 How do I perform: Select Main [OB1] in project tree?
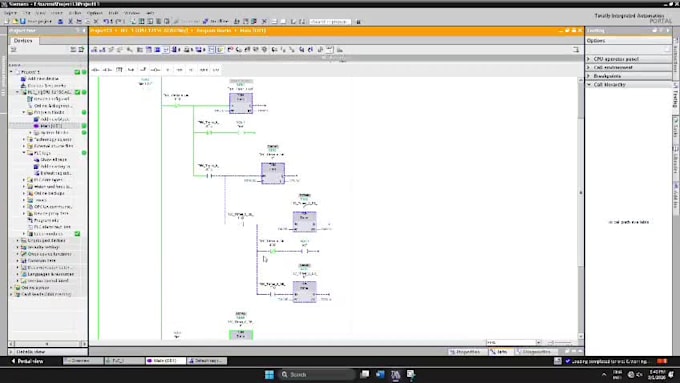coord(51,126)
